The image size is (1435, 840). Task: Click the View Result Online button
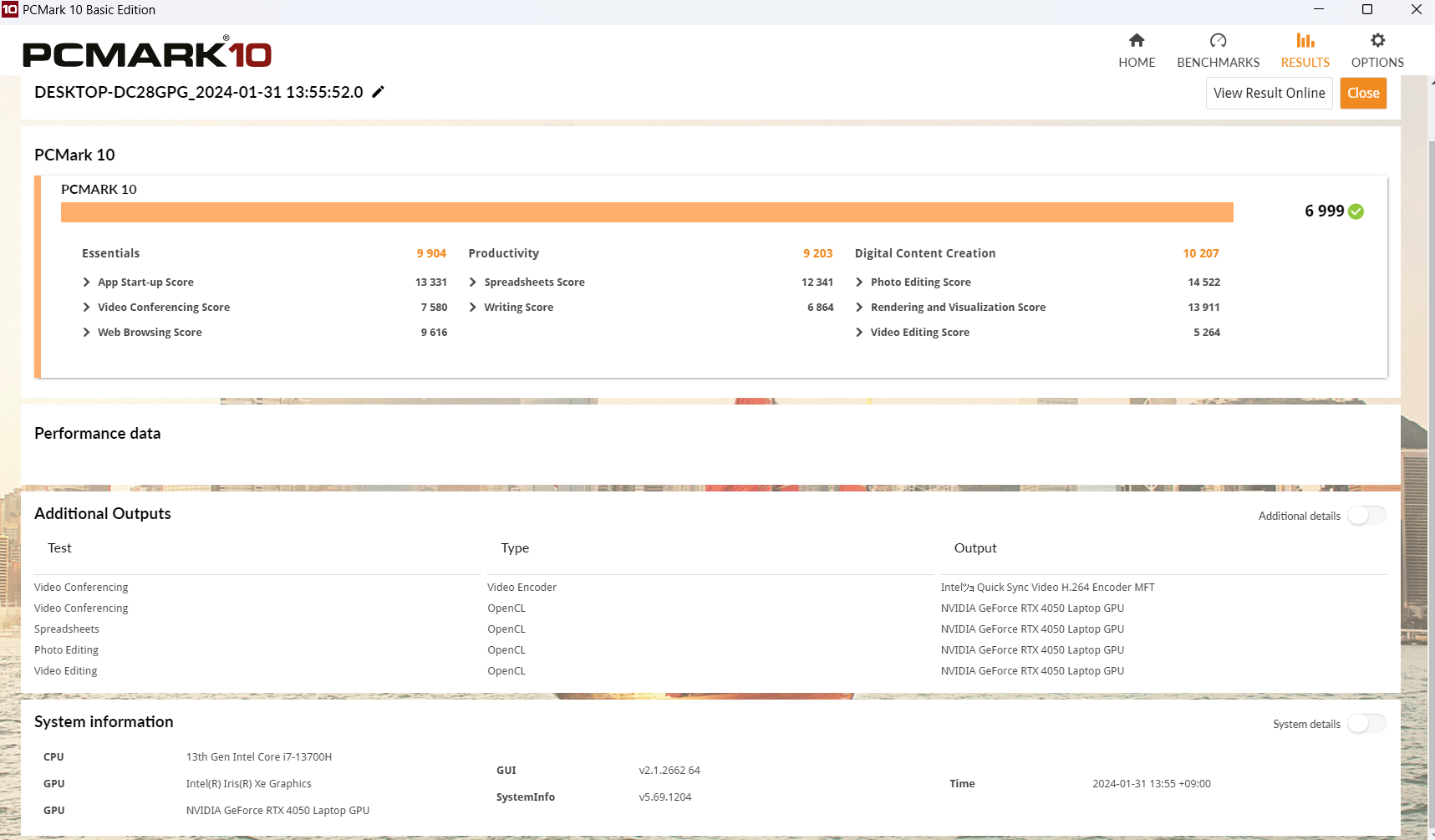1269,94
